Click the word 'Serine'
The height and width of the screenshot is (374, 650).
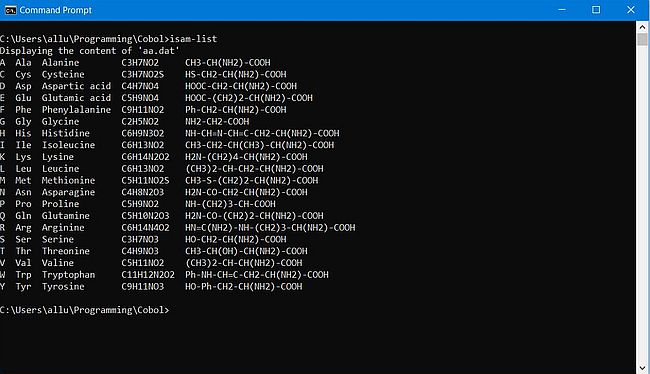[x=58, y=239]
